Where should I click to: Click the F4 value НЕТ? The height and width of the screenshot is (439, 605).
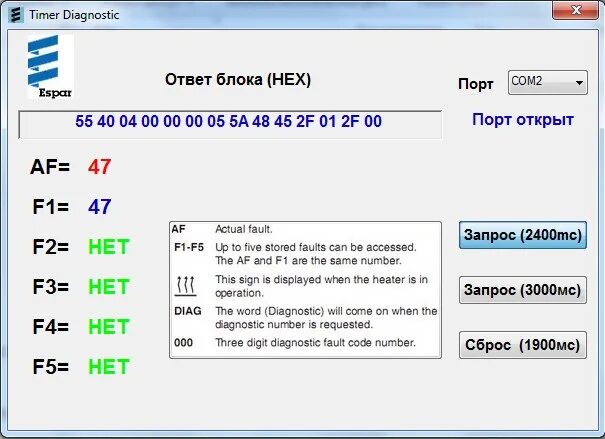click(x=109, y=327)
